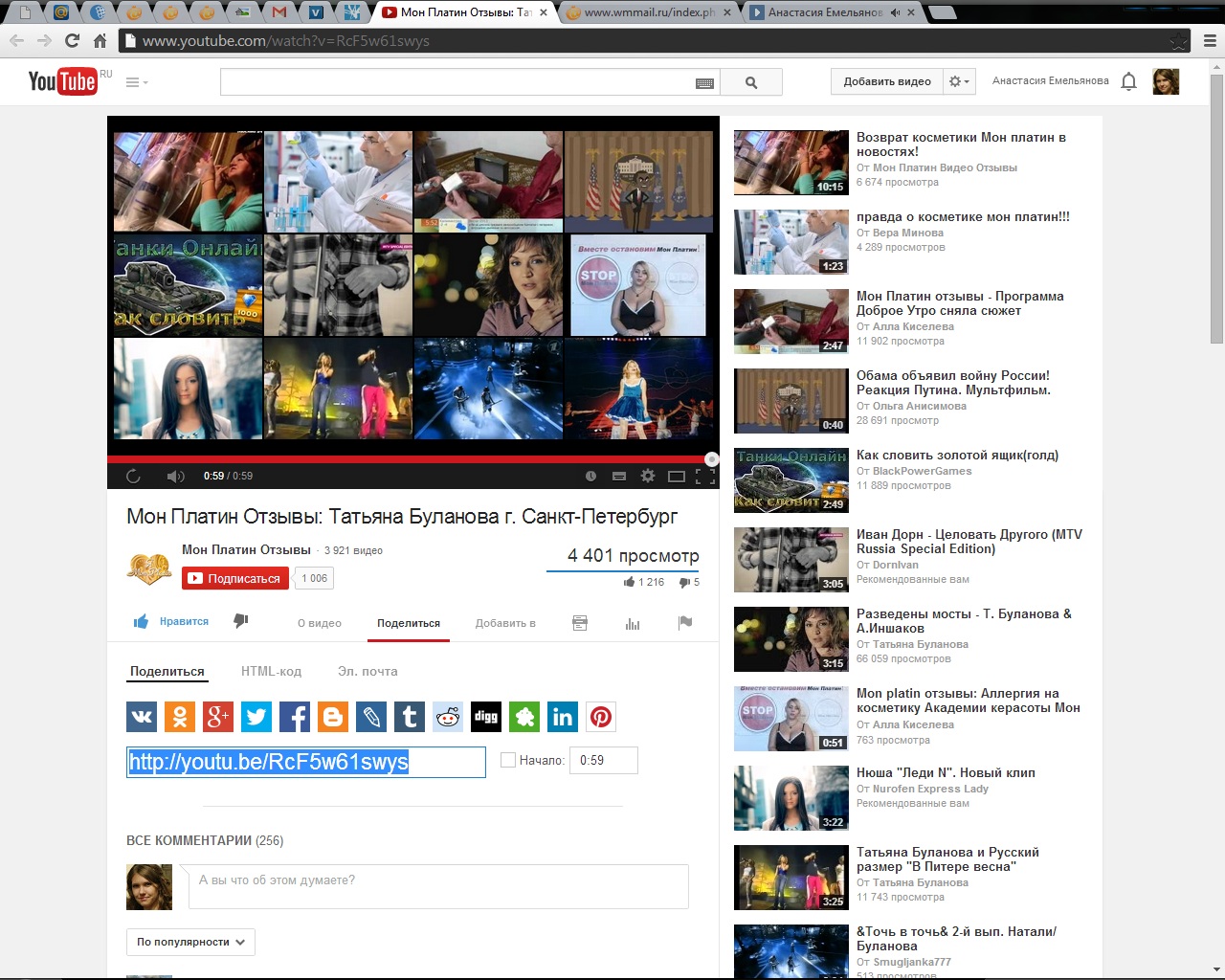Select the 'Поделиться' main tab
Image resolution: width=1225 pixels, height=980 pixels.
pyautogui.click(x=409, y=623)
